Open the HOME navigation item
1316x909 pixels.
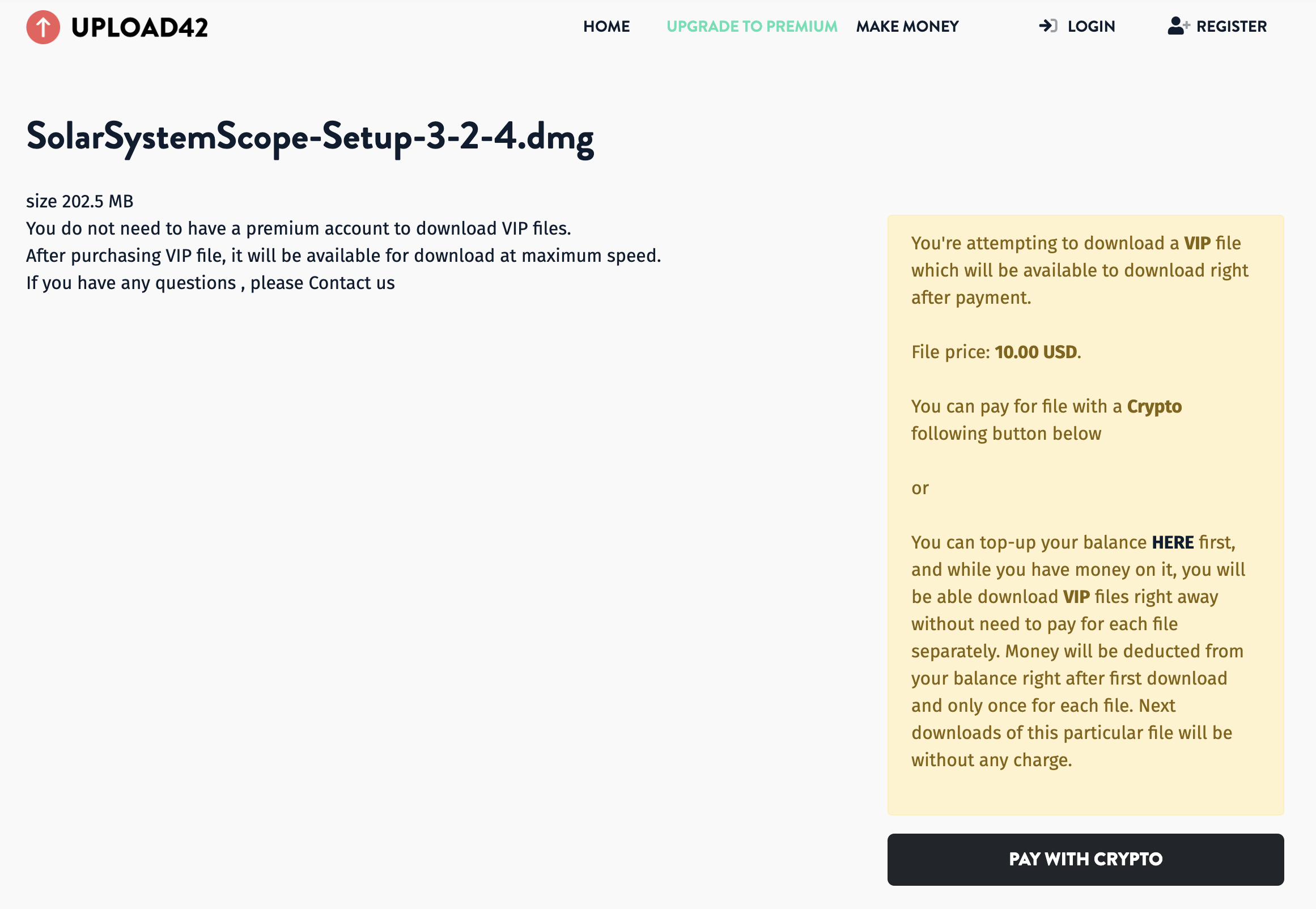(606, 26)
